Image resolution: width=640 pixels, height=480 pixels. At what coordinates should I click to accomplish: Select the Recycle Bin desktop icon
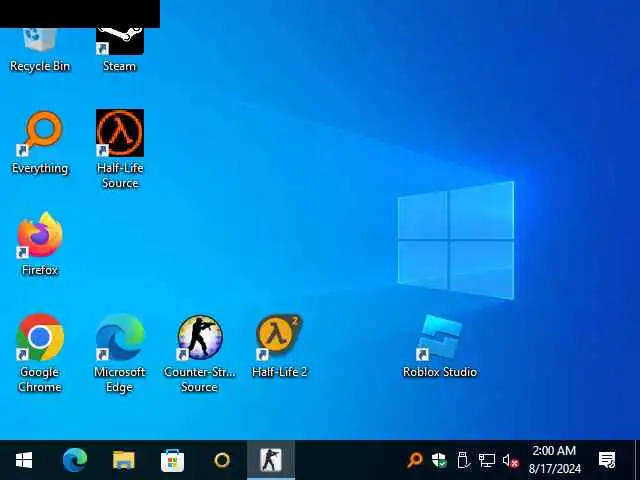[x=40, y=50]
